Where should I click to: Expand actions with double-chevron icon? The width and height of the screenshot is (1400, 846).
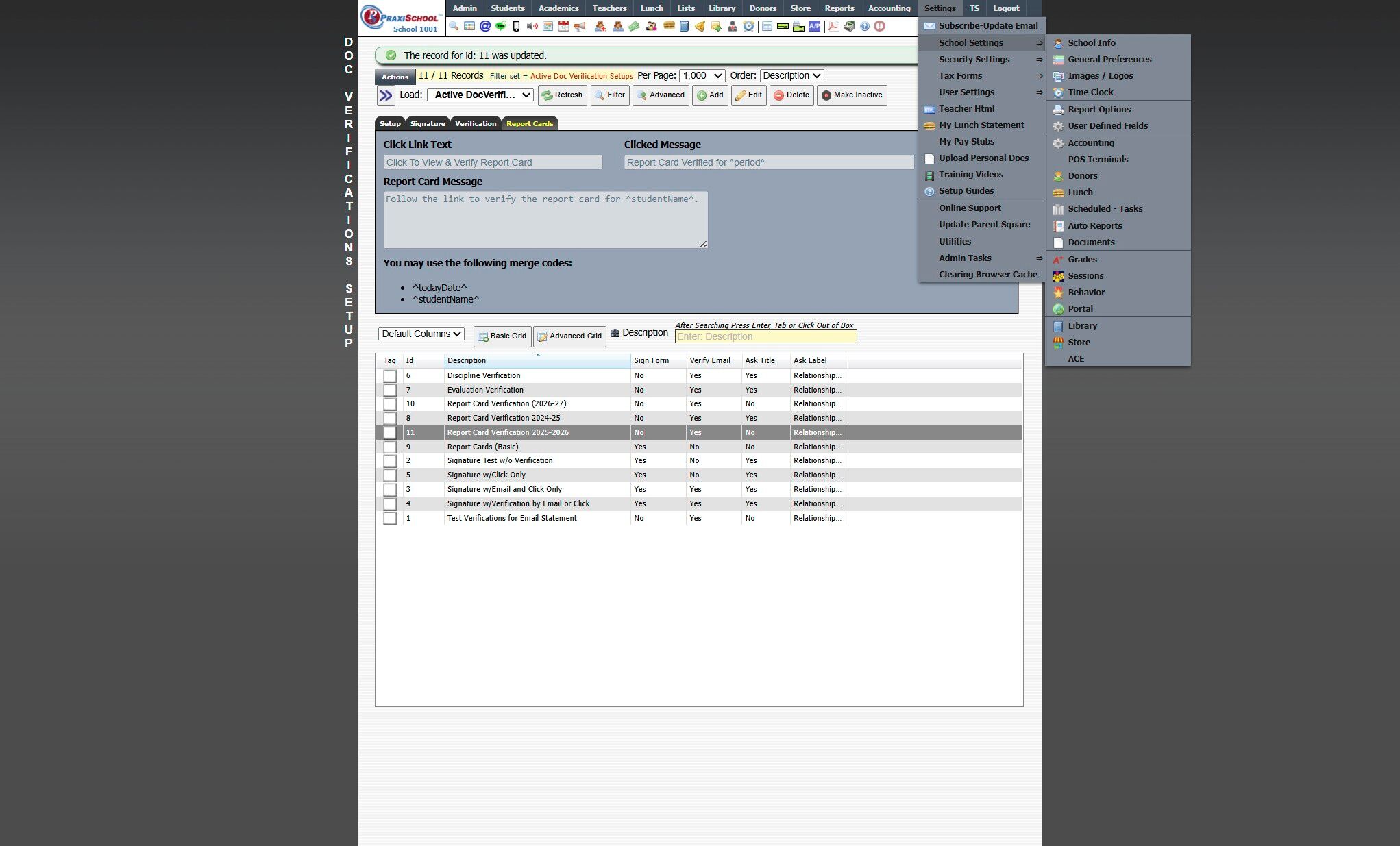(x=386, y=96)
